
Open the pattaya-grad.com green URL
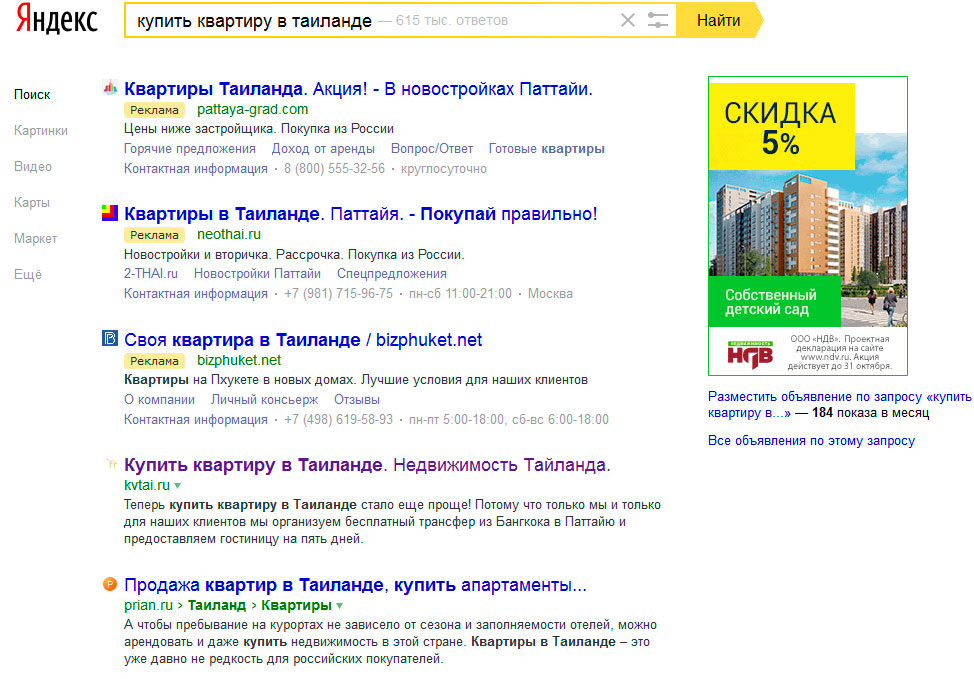point(253,109)
